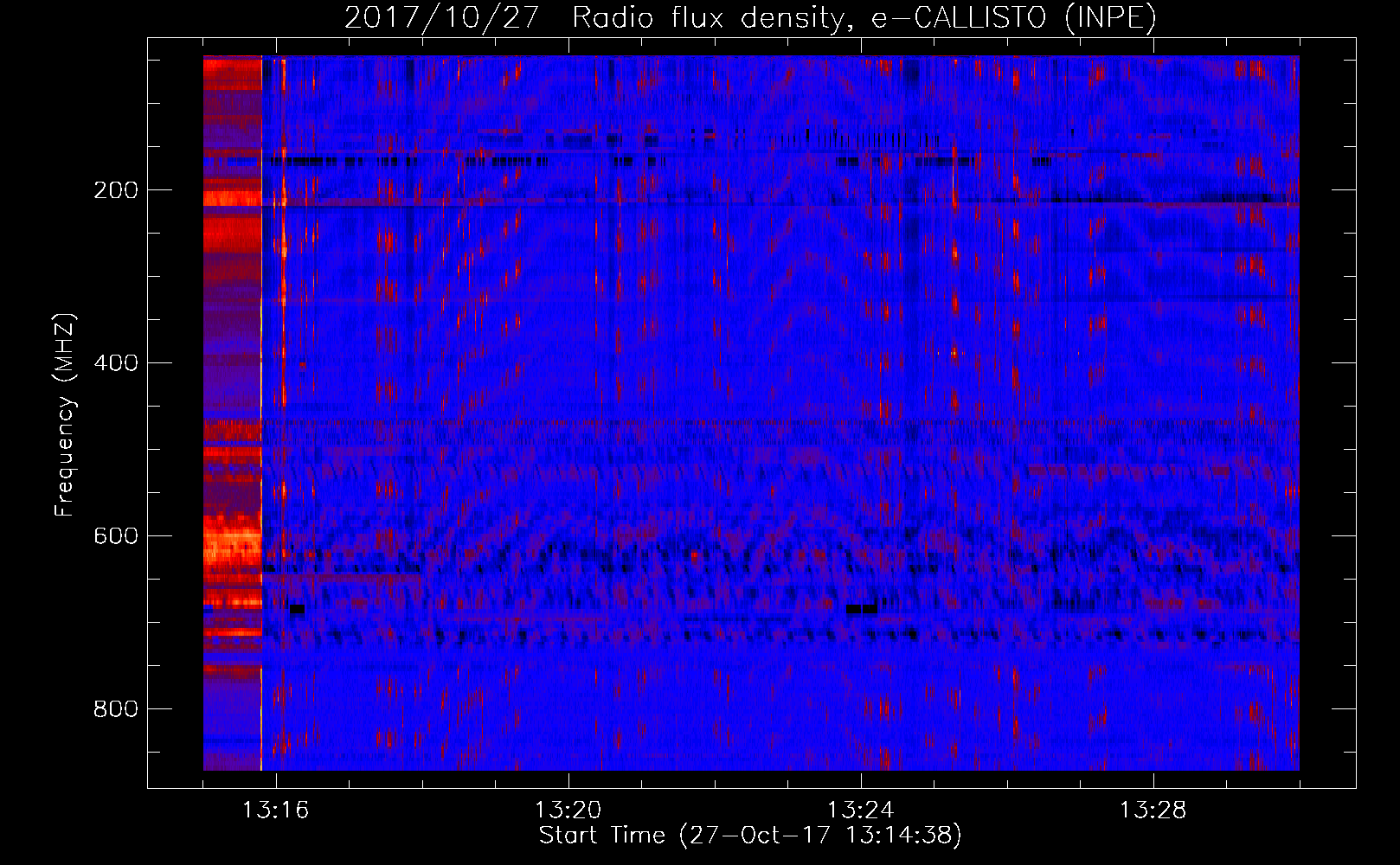Click the '800' frequency tick label
1400x865 pixels.
pos(116,708)
